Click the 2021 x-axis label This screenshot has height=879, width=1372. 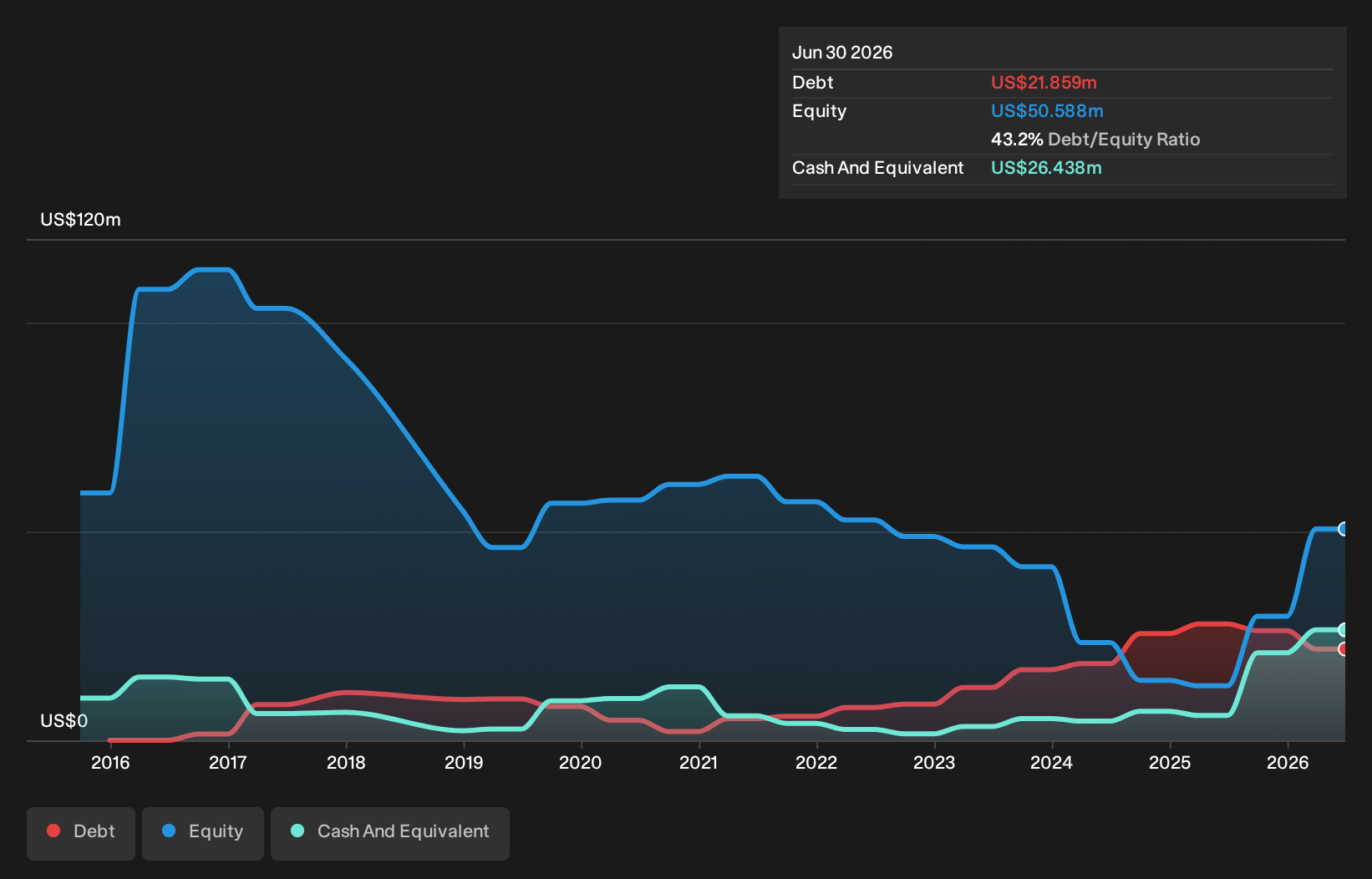(x=699, y=762)
